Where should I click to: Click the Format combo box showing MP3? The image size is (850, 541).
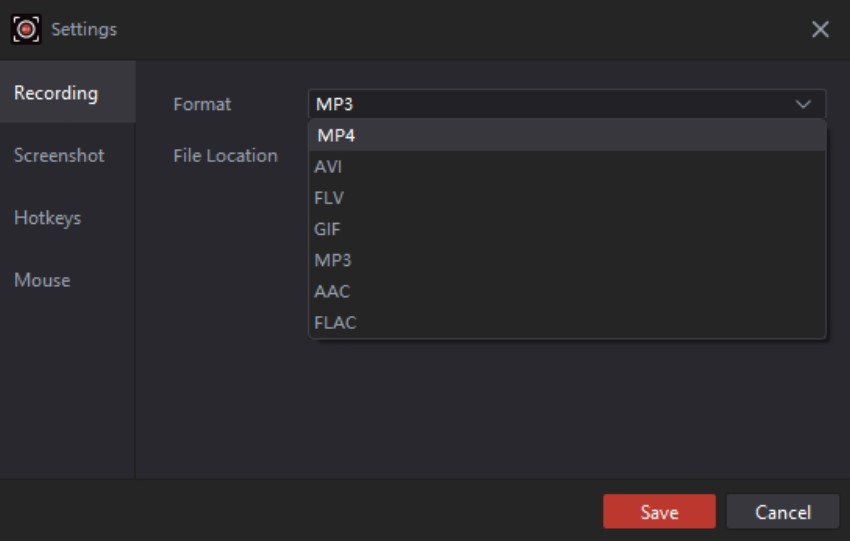click(x=550, y=104)
